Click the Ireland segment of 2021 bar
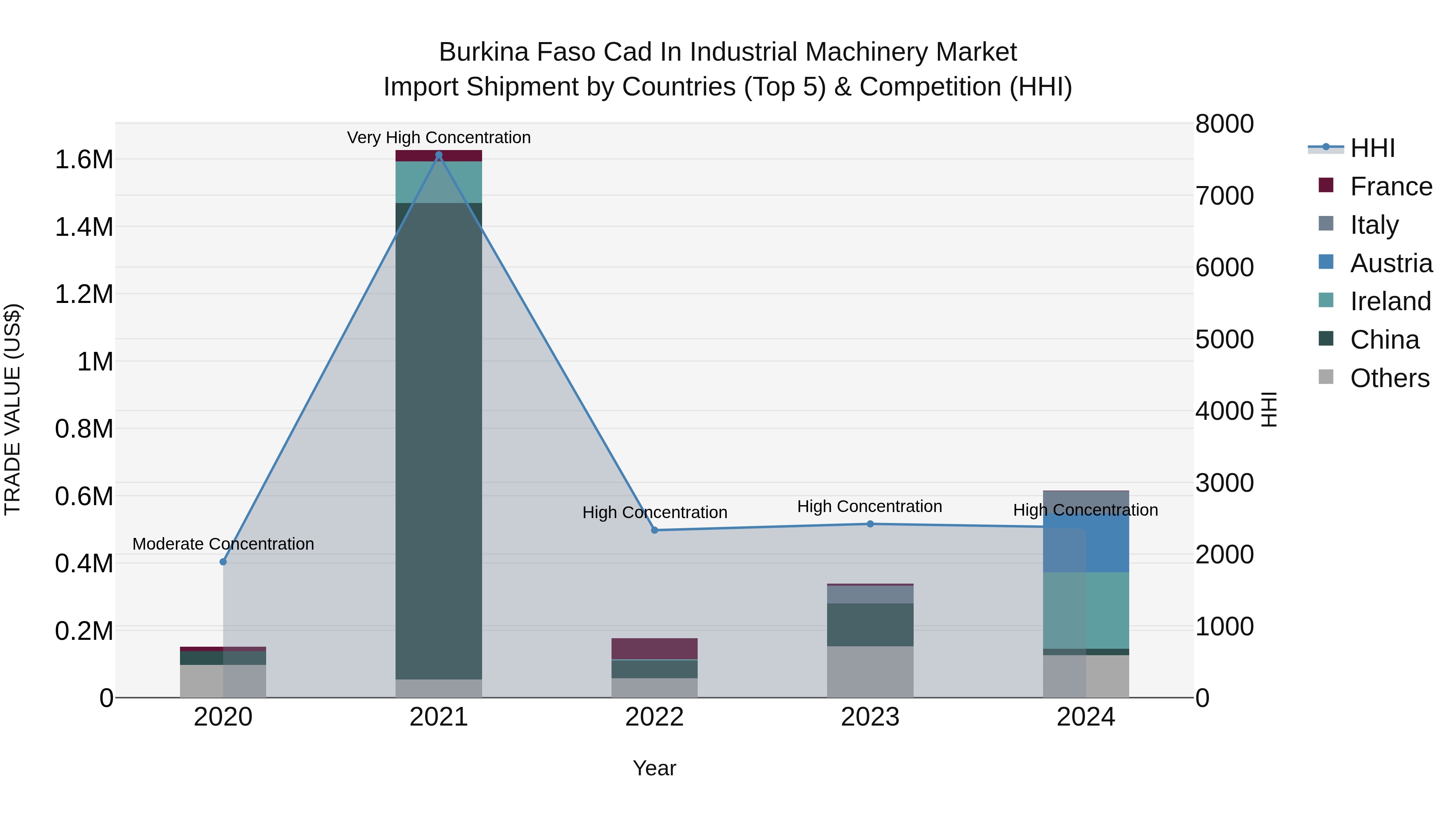Screen dimensions: 1456x819 click(x=438, y=182)
